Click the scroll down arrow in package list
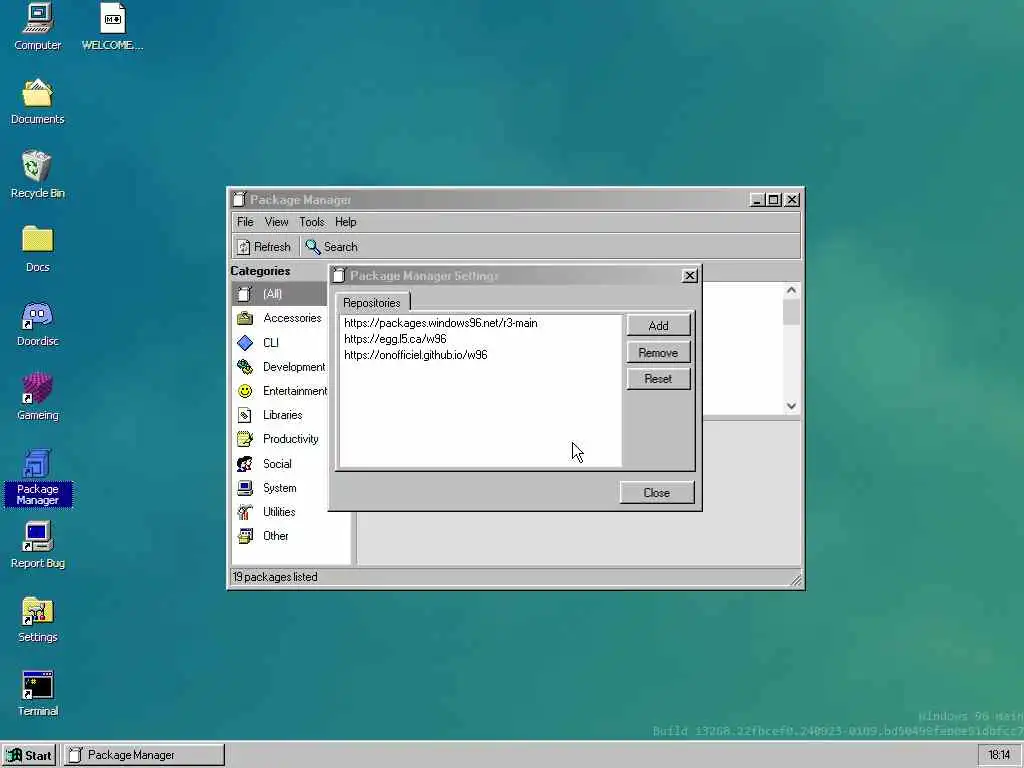1024x768 pixels. click(x=792, y=406)
